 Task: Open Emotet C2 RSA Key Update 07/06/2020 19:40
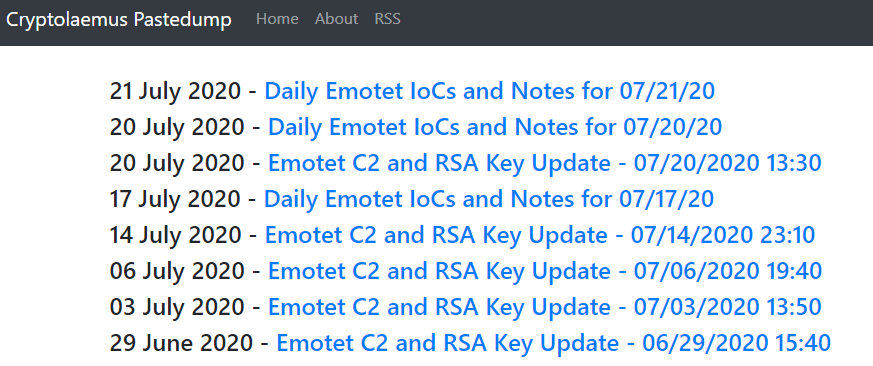pos(545,271)
